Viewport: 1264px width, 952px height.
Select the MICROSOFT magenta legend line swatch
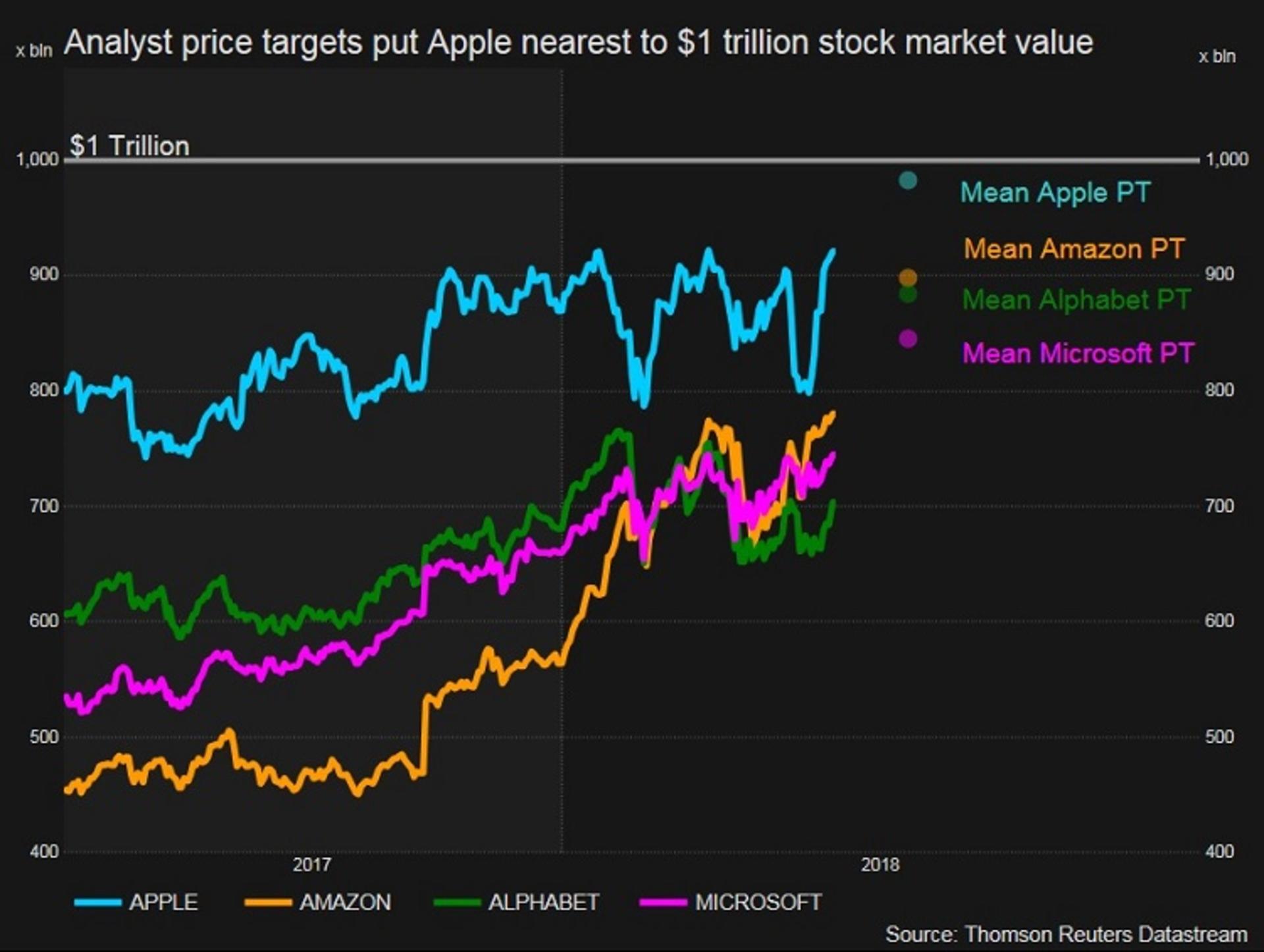[664, 902]
